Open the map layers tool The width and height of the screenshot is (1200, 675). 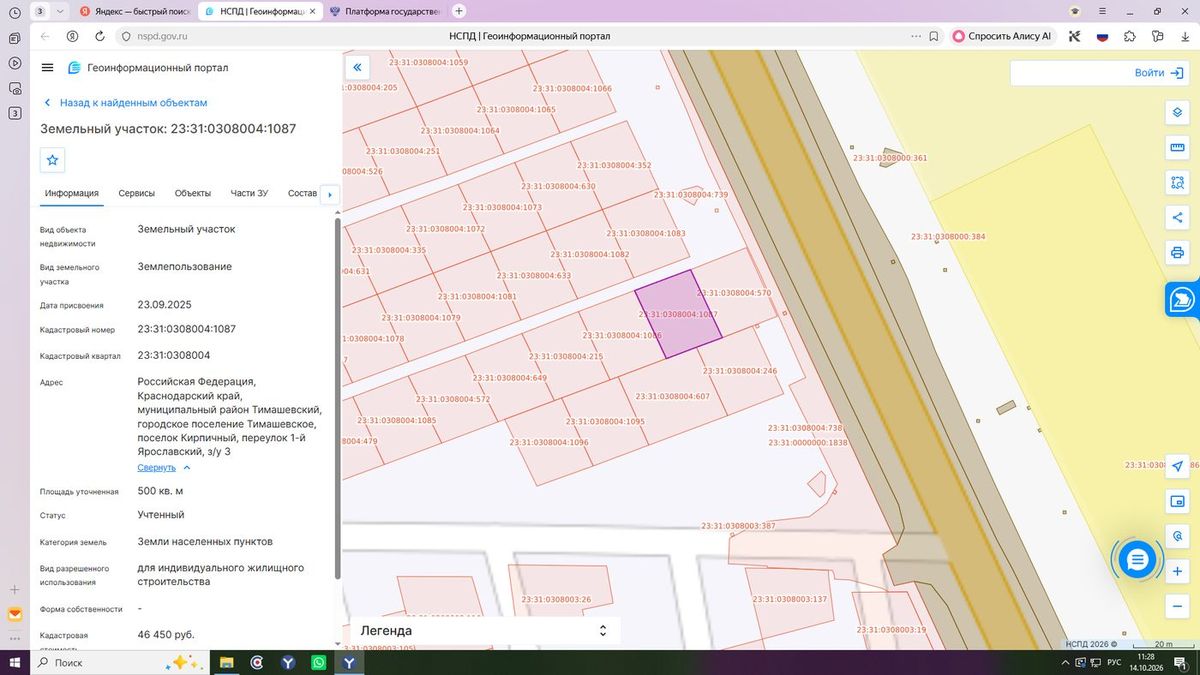tap(1178, 112)
